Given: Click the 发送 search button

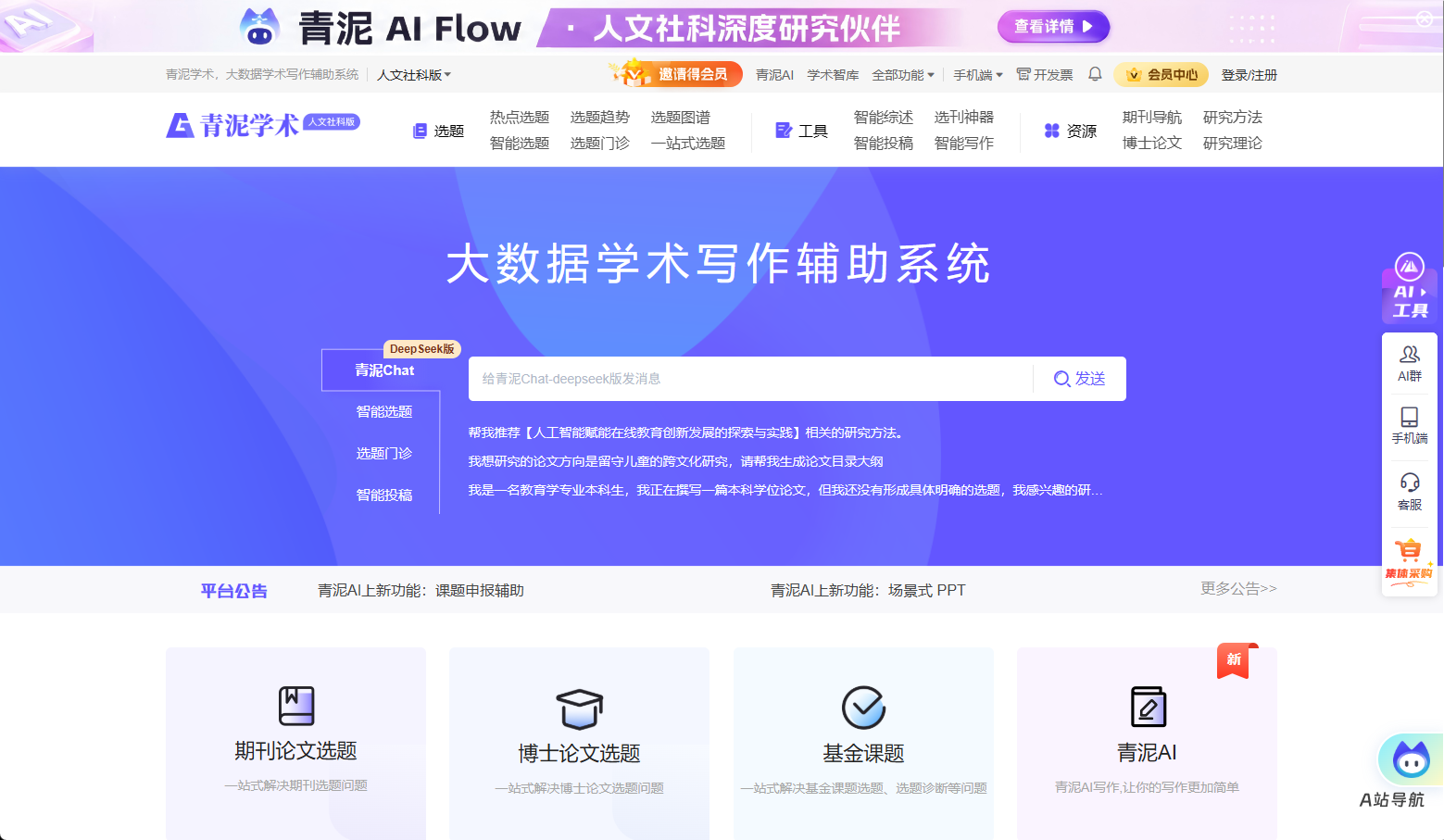Looking at the screenshot, I should click(1080, 379).
